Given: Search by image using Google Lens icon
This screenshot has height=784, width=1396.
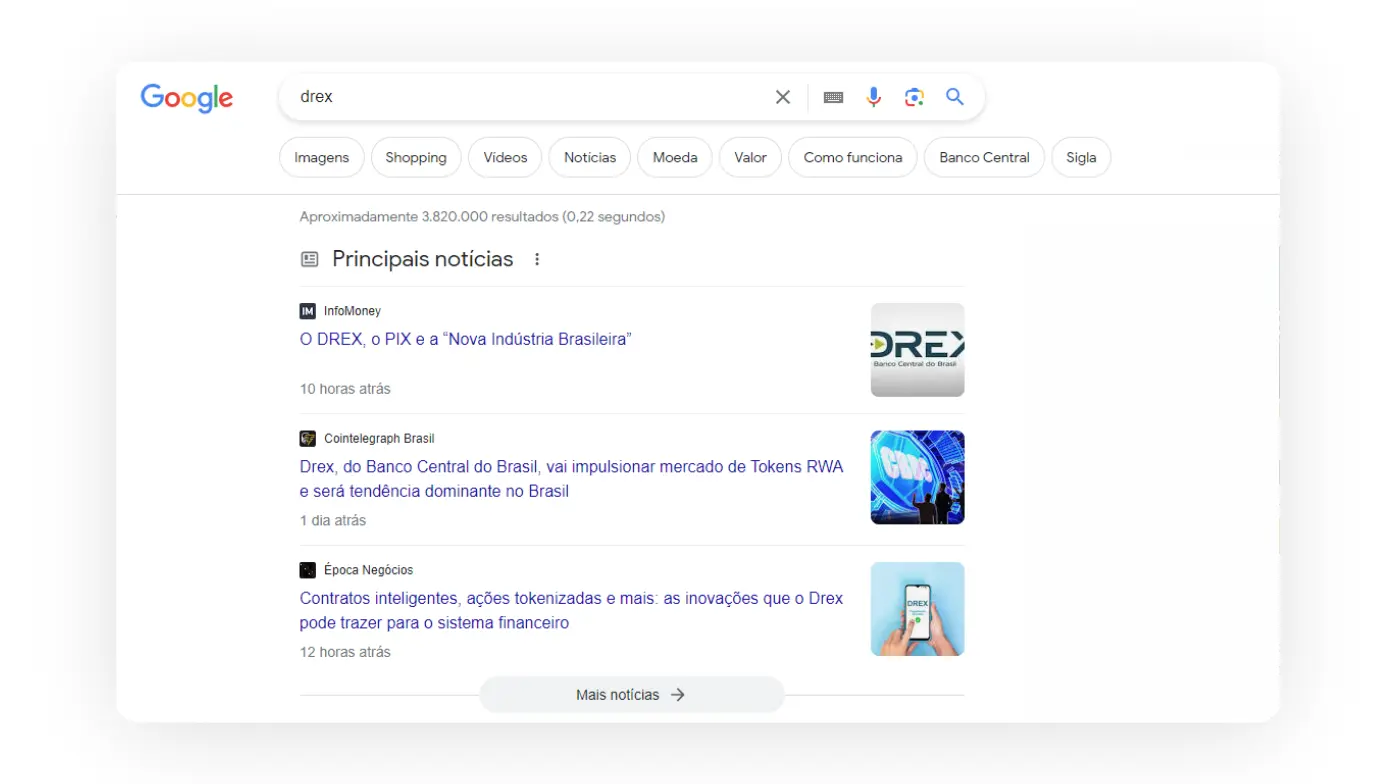Looking at the screenshot, I should pyautogui.click(x=913, y=96).
